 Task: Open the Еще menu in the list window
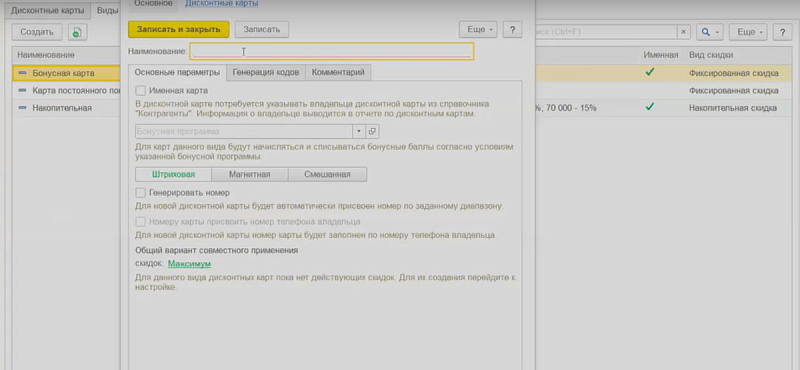tap(748, 32)
